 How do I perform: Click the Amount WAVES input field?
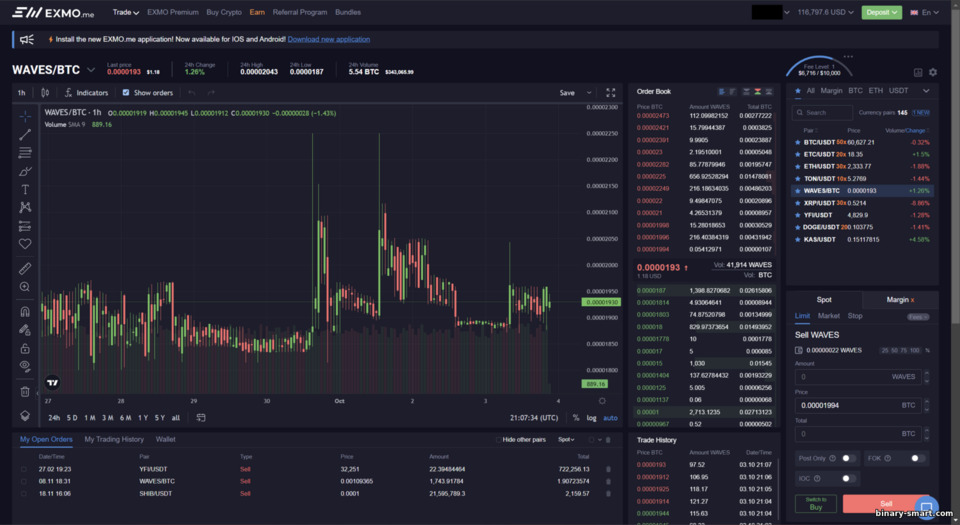tap(858, 377)
